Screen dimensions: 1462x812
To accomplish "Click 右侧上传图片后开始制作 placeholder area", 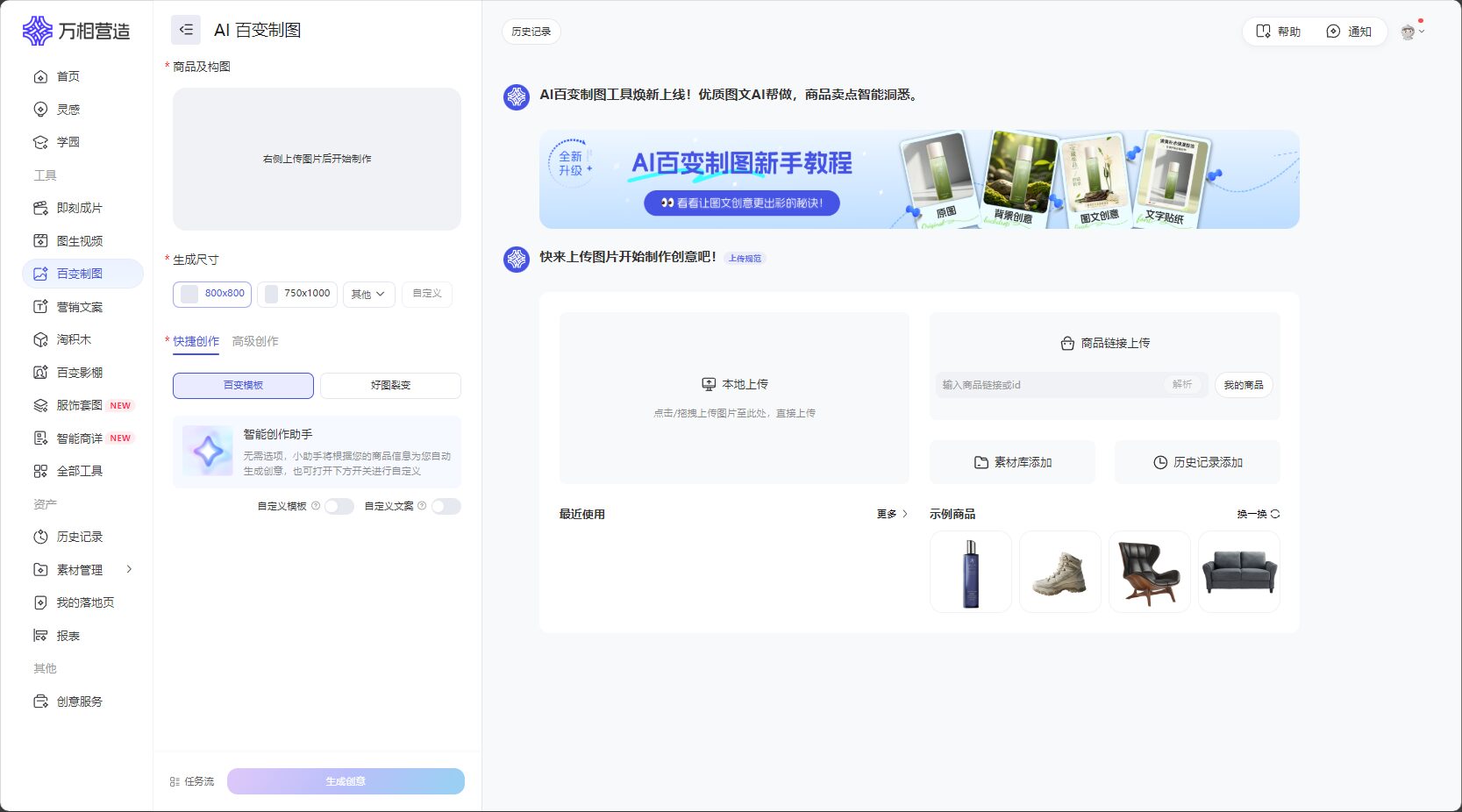I will [x=317, y=159].
